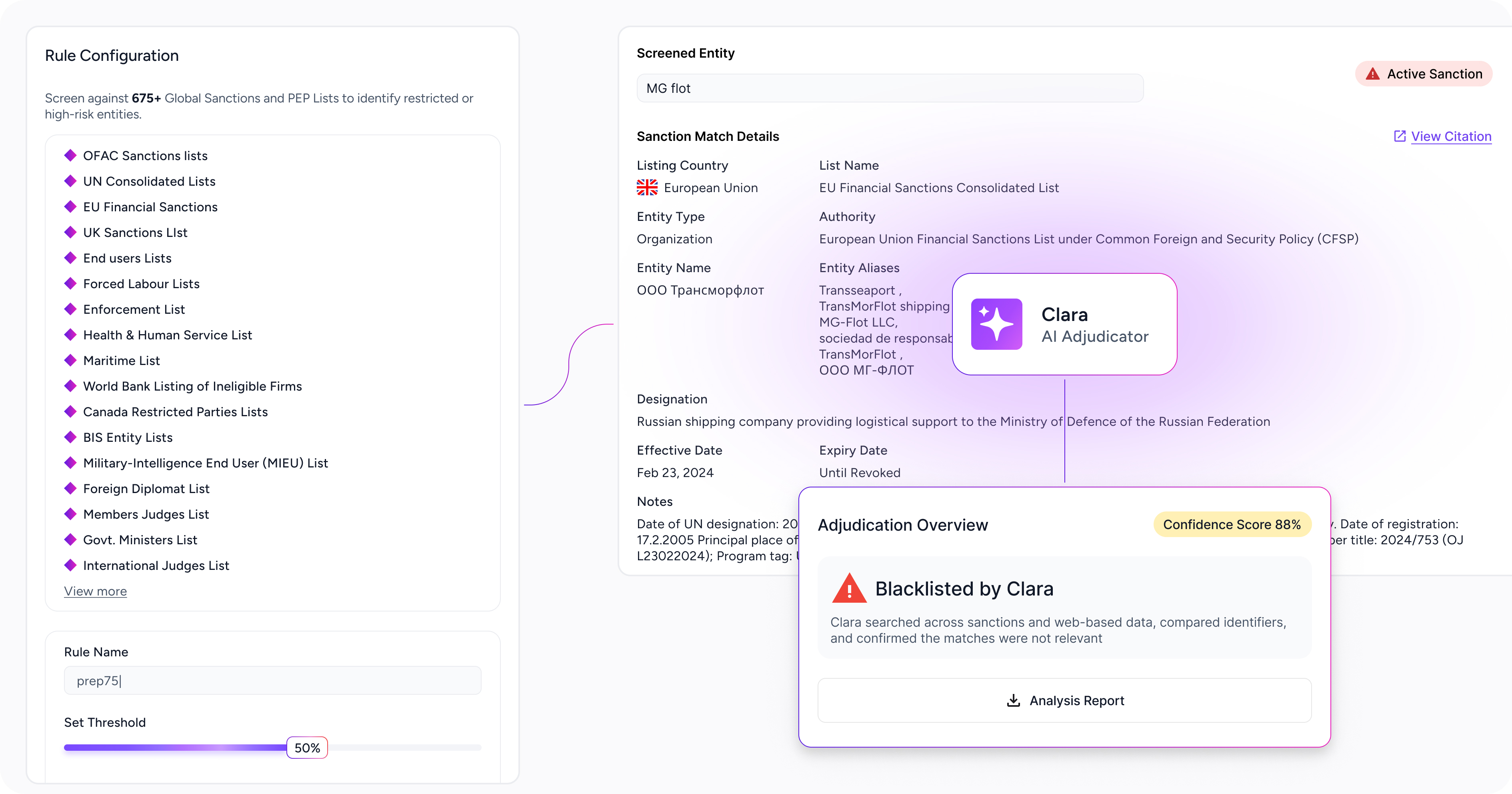Click the diamond bullet beside Maritime List
This screenshot has height=794, width=1512.
[x=70, y=361]
